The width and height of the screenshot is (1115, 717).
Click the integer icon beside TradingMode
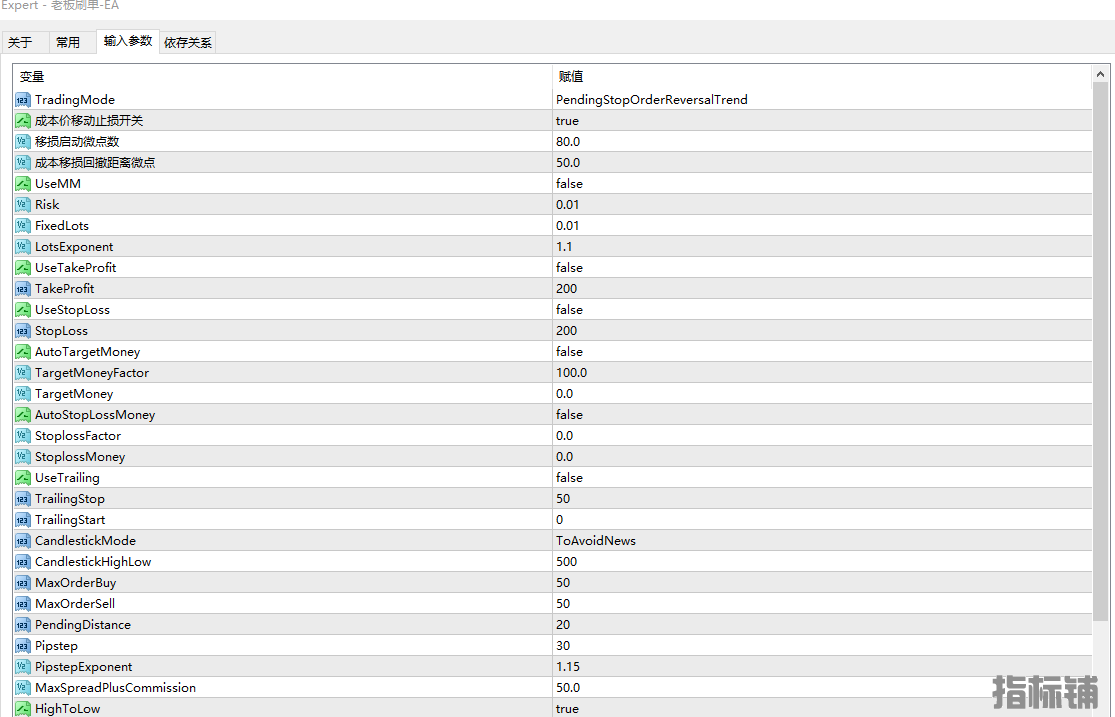(23, 100)
